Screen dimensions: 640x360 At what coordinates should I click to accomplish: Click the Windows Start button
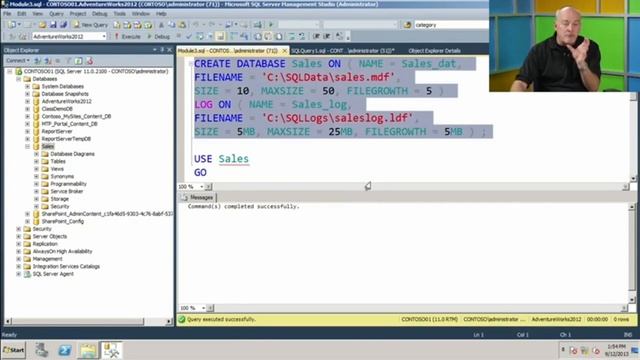pyautogui.click(x=14, y=350)
